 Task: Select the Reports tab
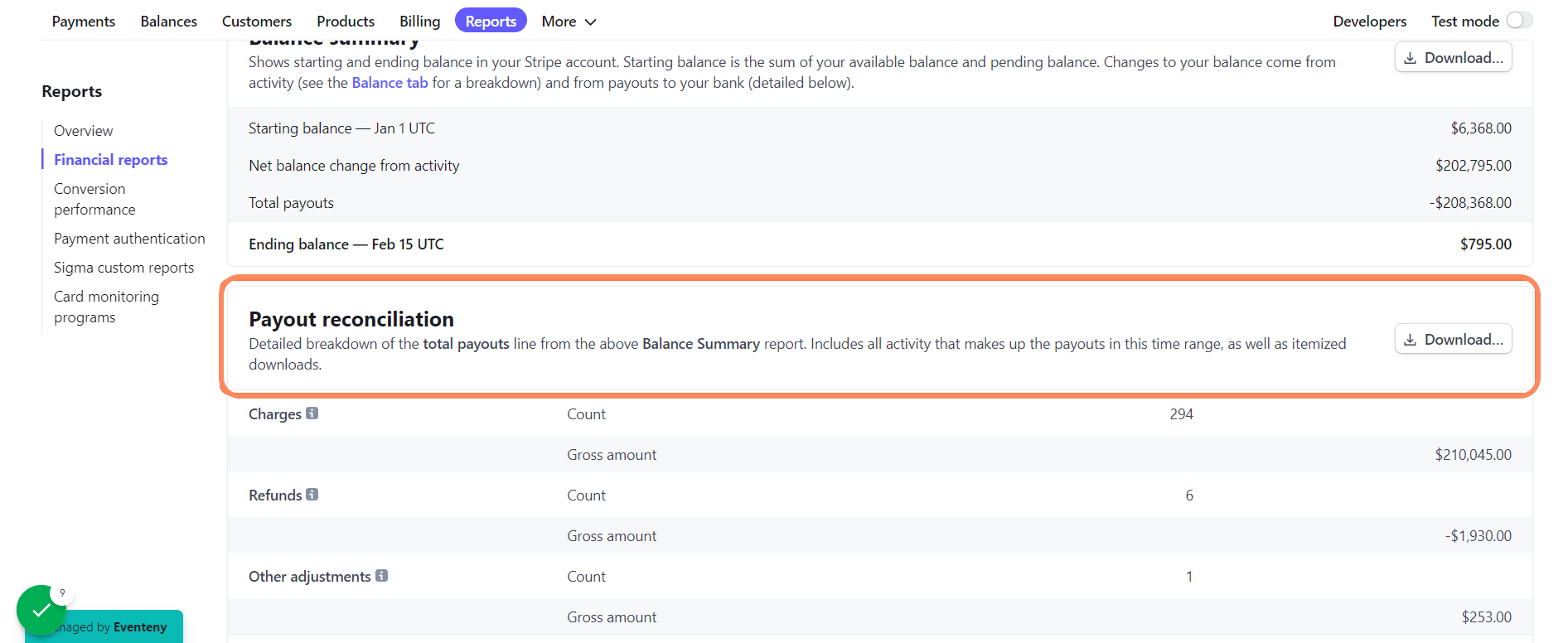[491, 22]
